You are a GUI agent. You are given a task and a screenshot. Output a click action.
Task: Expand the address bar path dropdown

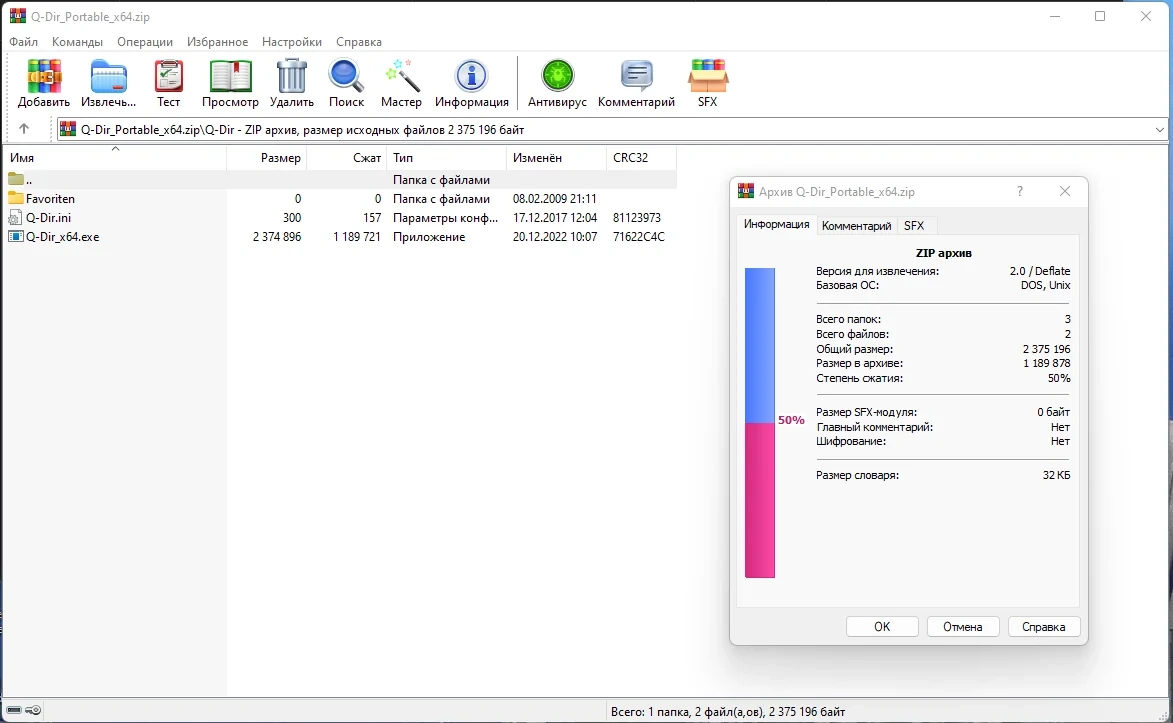[1160, 129]
